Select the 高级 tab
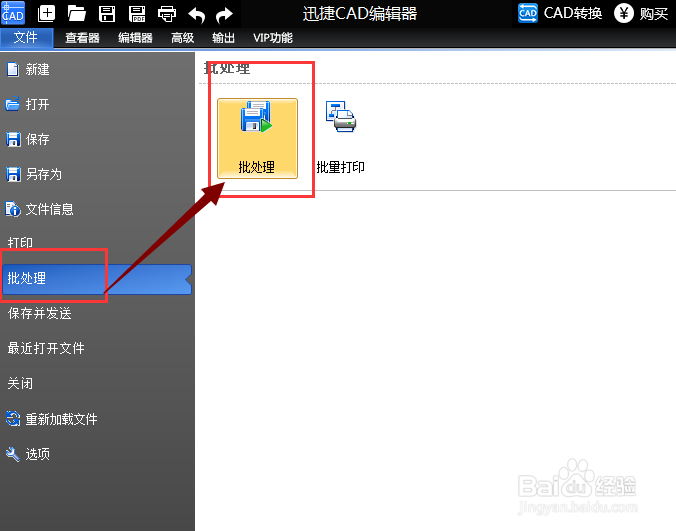The height and width of the screenshot is (531, 676). 182,38
